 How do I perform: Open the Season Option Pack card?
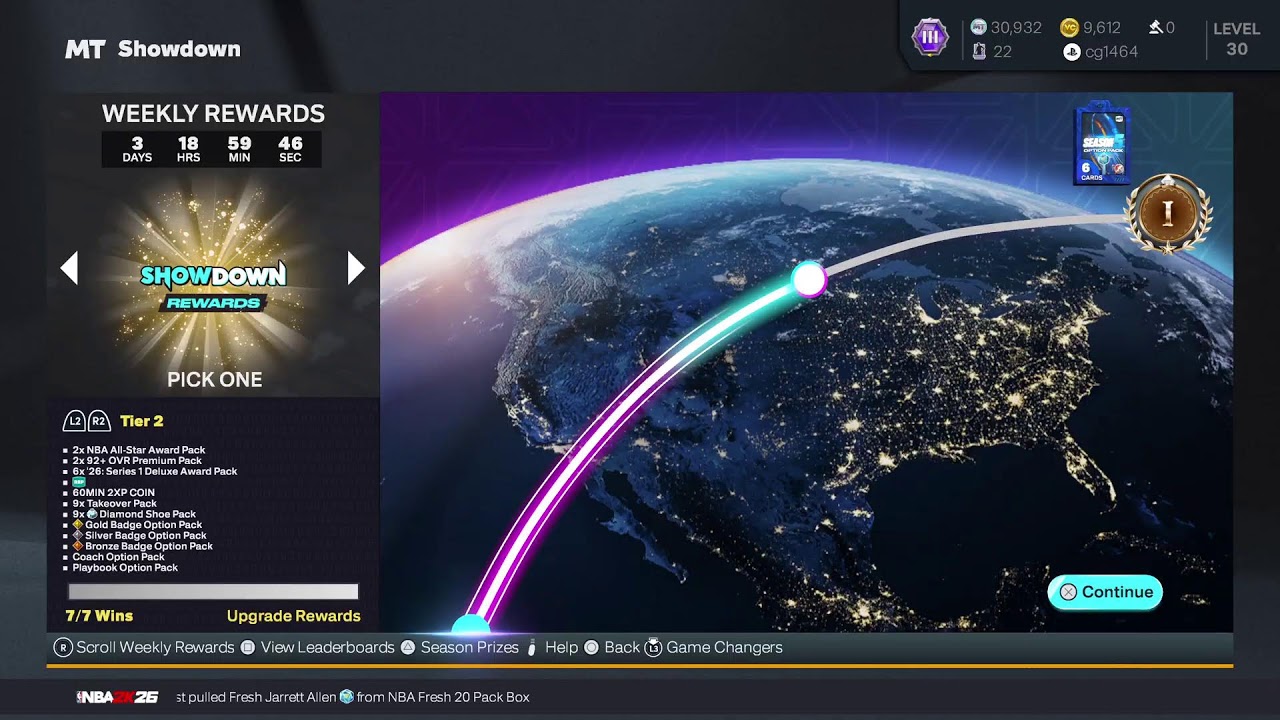point(1101,144)
